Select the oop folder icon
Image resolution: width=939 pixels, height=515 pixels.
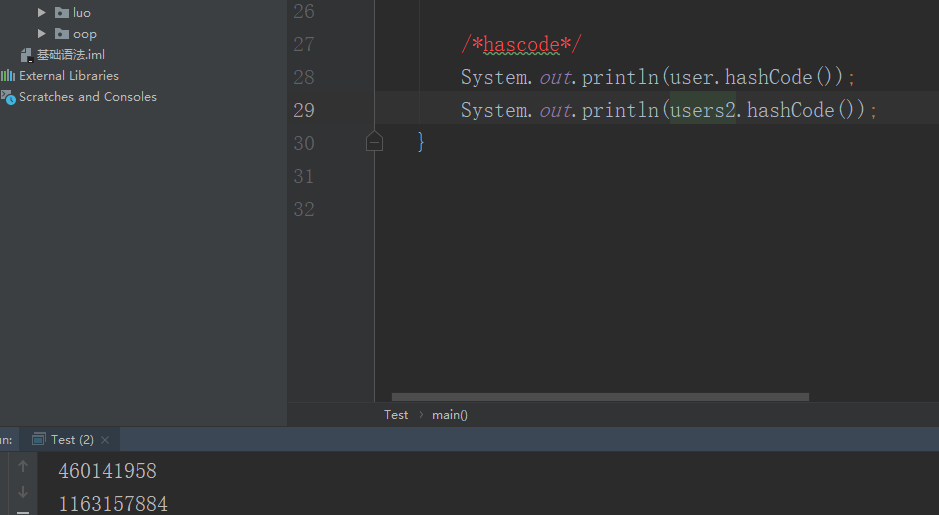(x=62, y=34)
